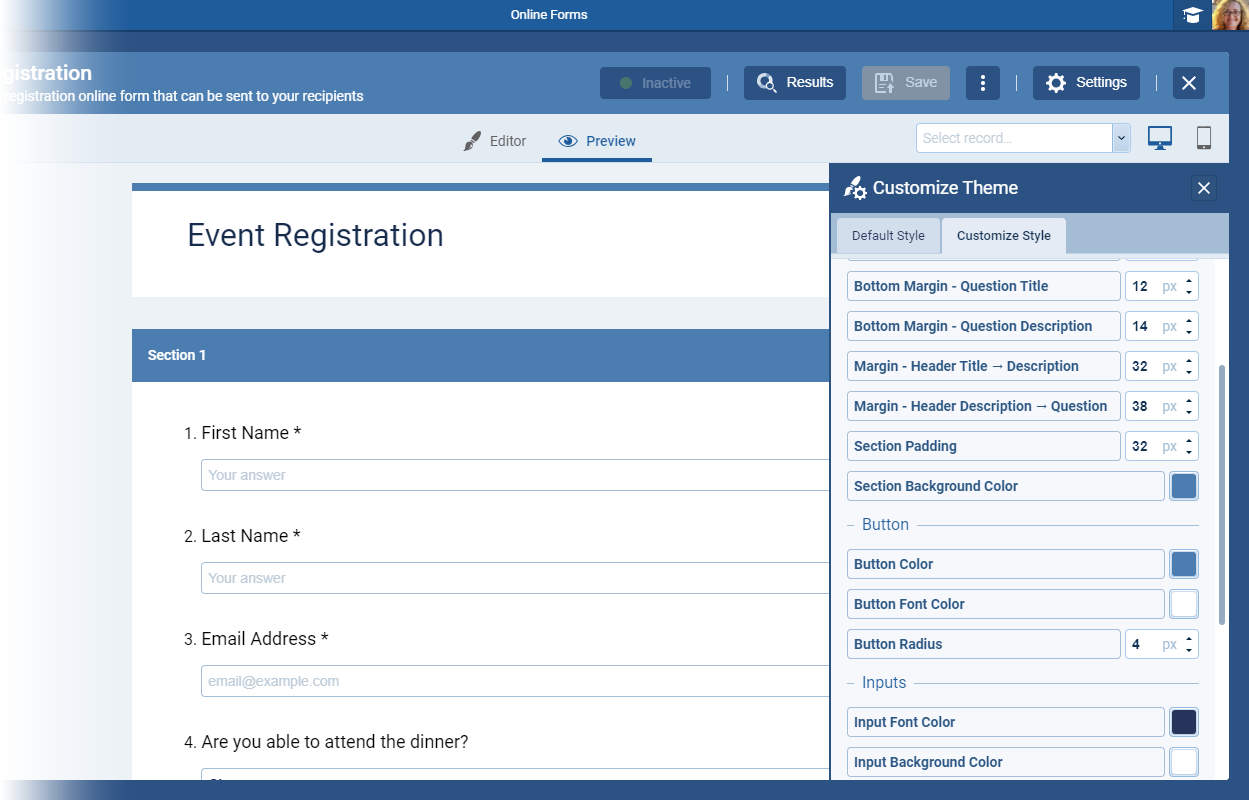The height and width of the screenshot is (800, 1249).
Task: Open the Customize Style tab
Action: pyautogui.click(x=1003, y=236)
